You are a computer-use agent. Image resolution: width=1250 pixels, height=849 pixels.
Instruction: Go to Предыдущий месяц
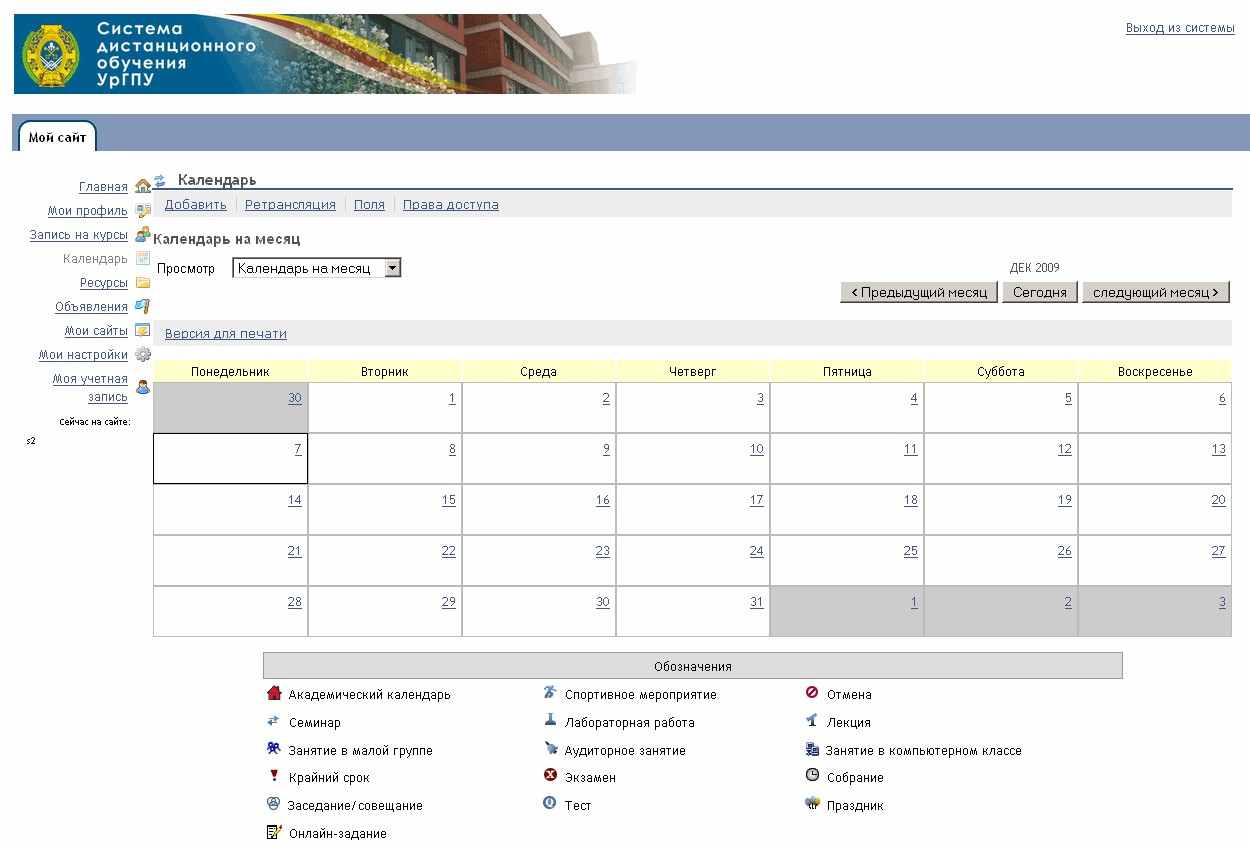(x=919, y=292)
